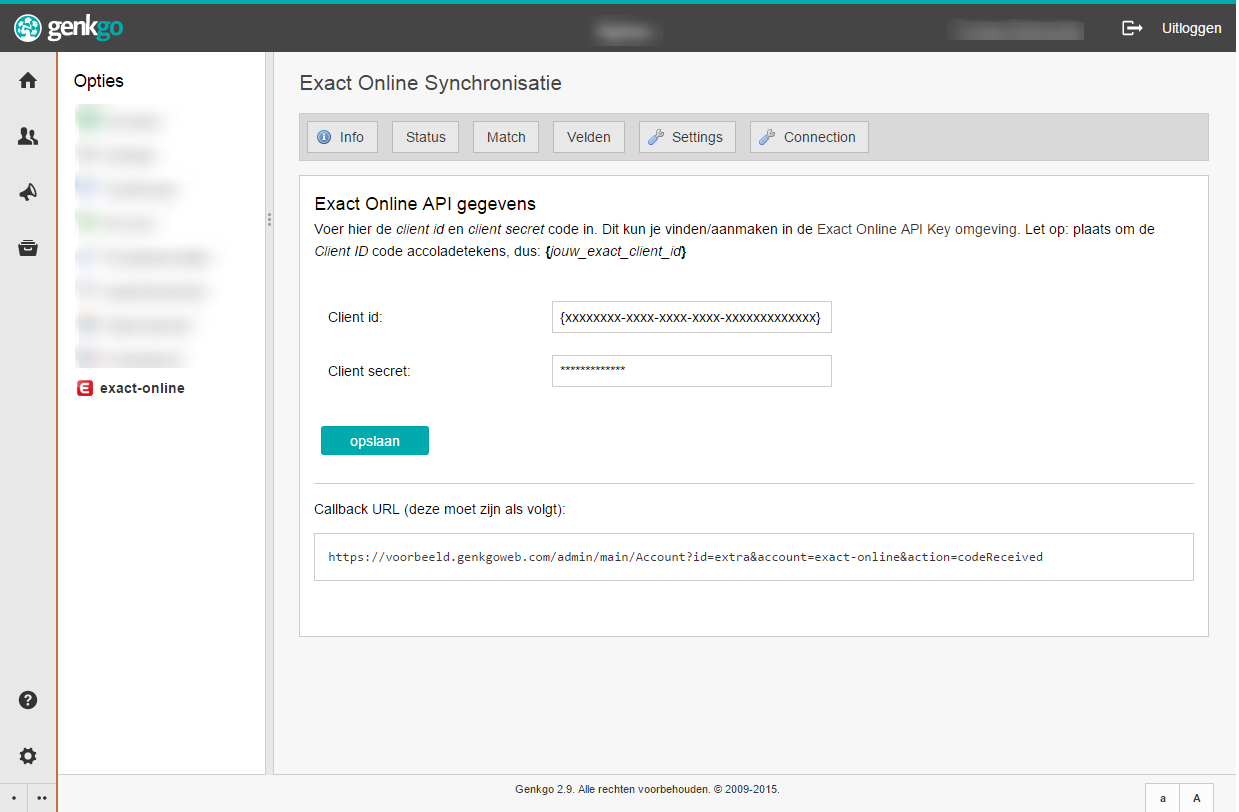Click the Uitloggen link
The width and height of the screenshot is (1239, 812).
coord(1191,28)
